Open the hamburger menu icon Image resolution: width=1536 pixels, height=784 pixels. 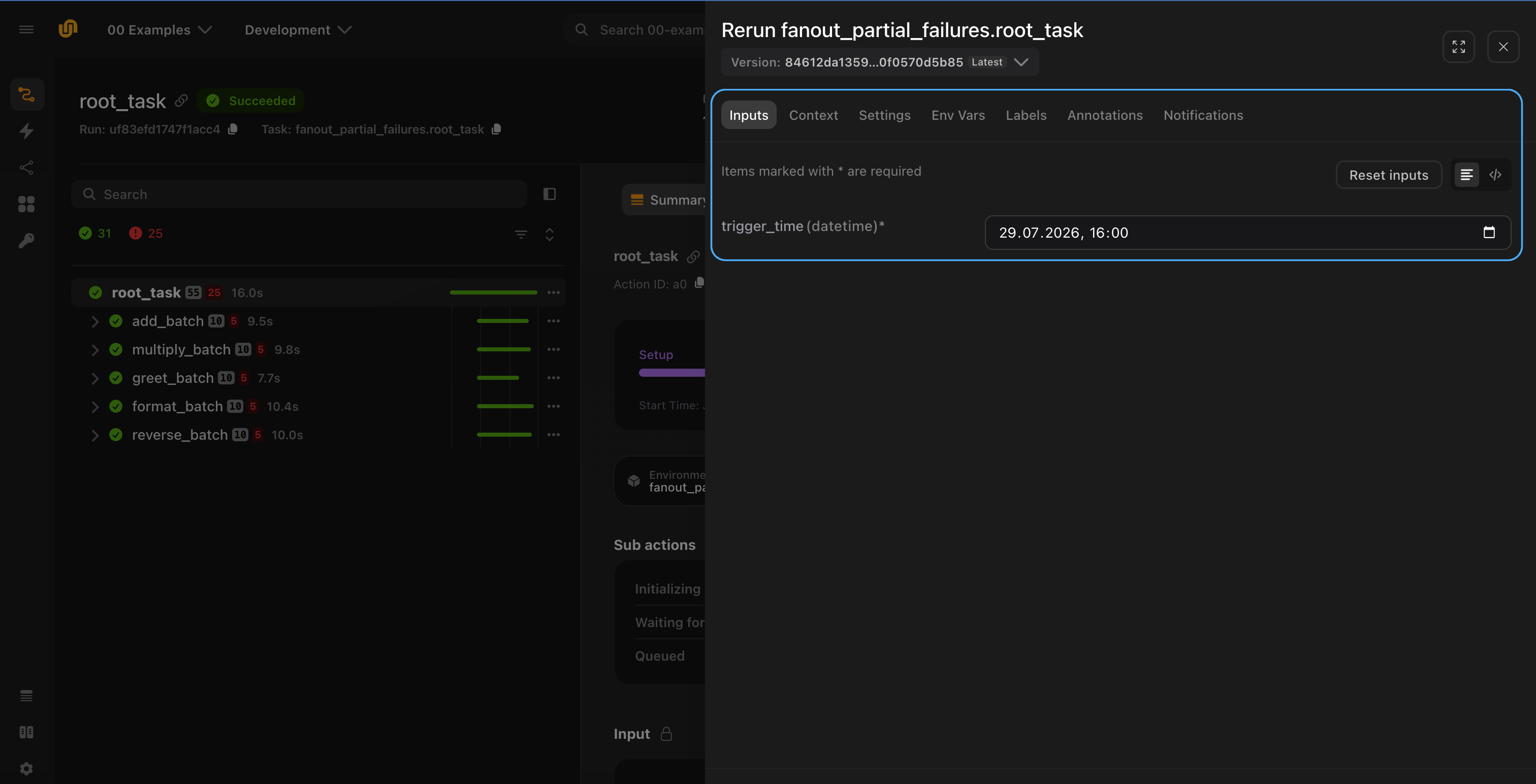coord(26,29)
